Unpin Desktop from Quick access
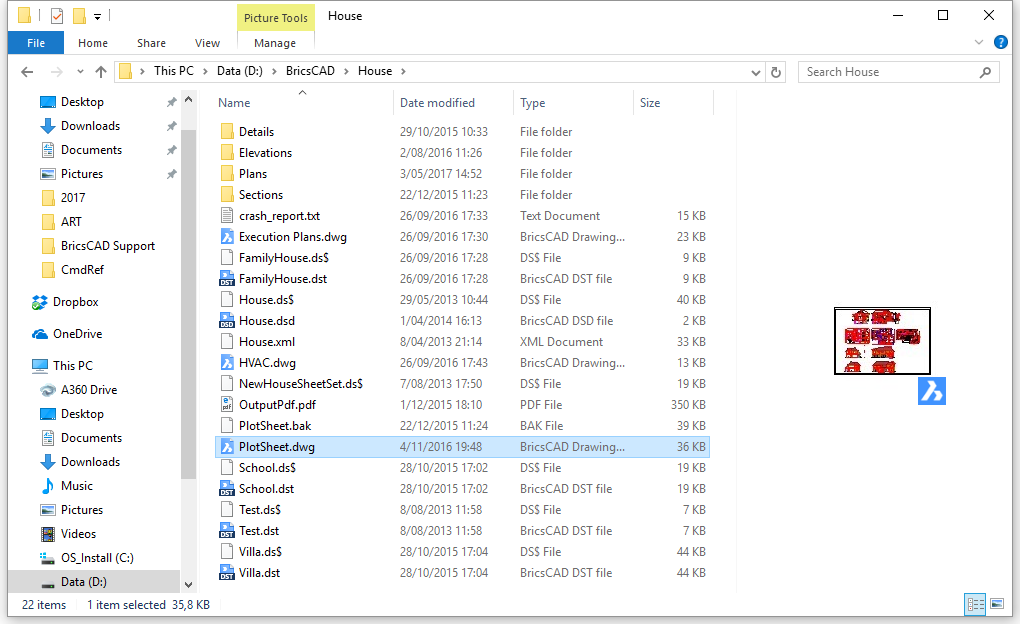This screenshot has width=1020, height=624. (x=172, y=102)
